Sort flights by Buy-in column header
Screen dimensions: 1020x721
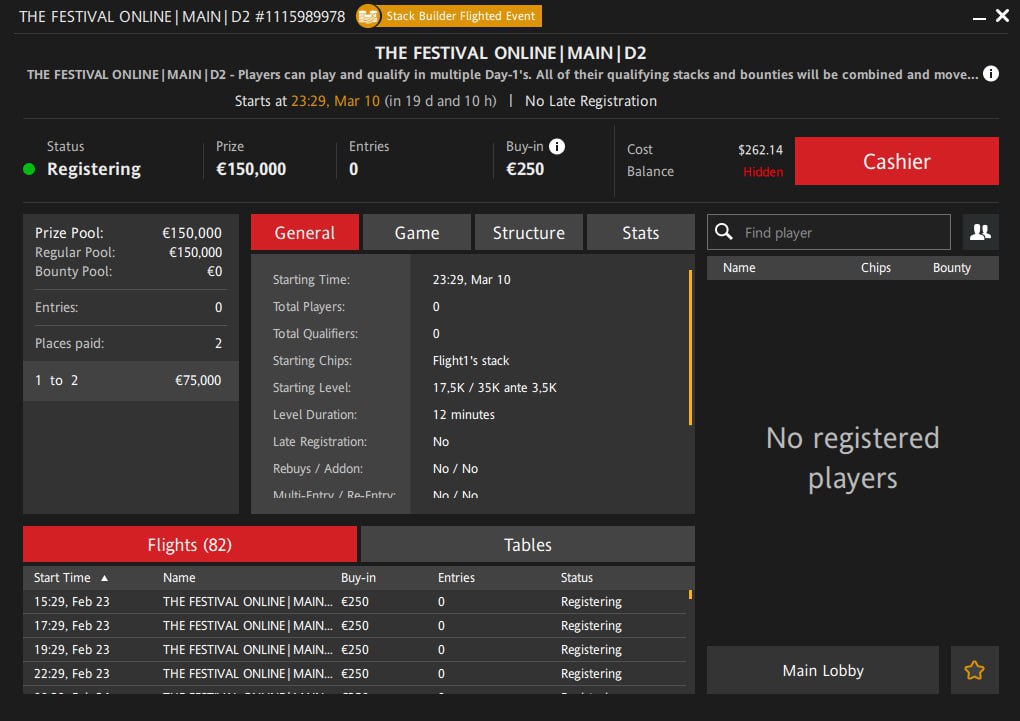[358, 578]
